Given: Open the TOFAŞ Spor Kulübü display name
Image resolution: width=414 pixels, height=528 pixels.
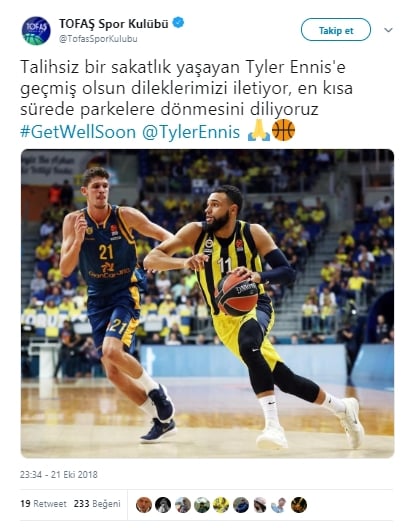Looking at the screenshot, I should (114, 24).
